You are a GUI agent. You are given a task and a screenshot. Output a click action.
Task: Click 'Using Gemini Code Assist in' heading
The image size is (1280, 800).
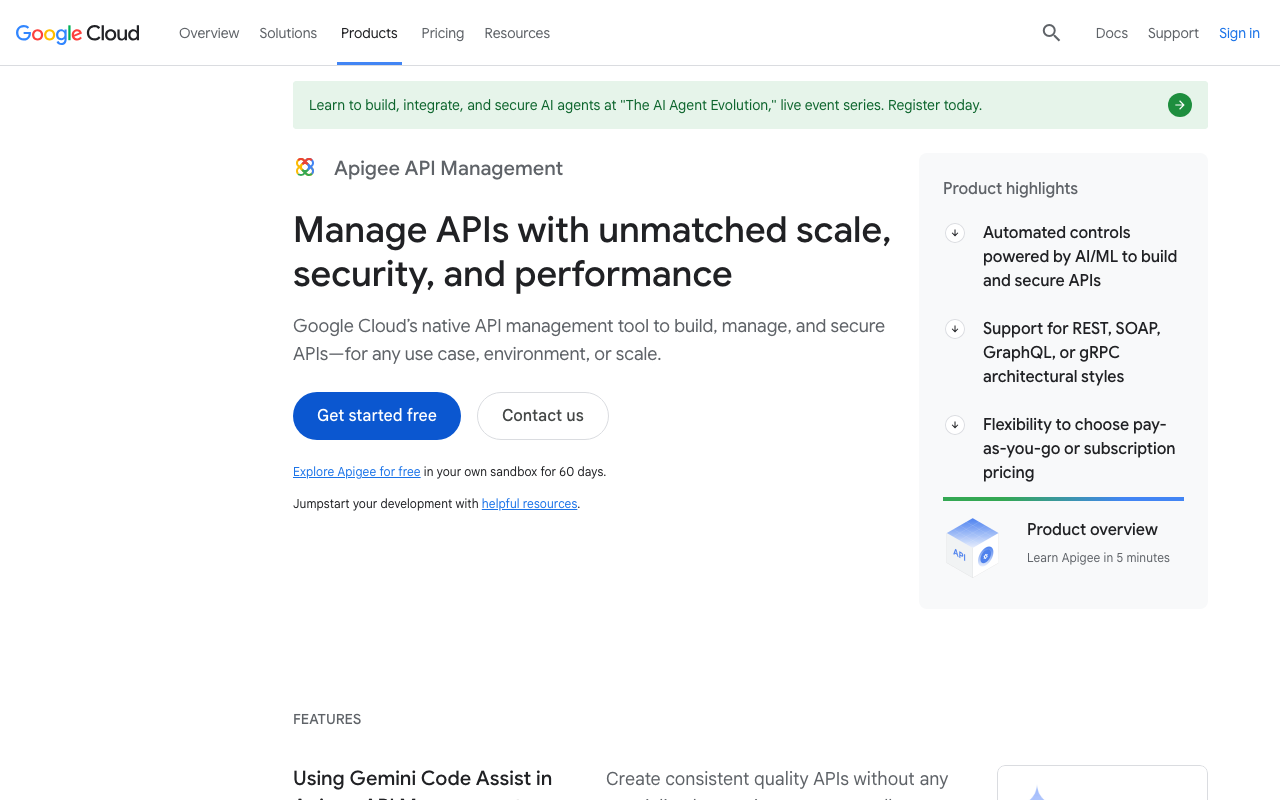pyautogui.click(x=422, y=778)
